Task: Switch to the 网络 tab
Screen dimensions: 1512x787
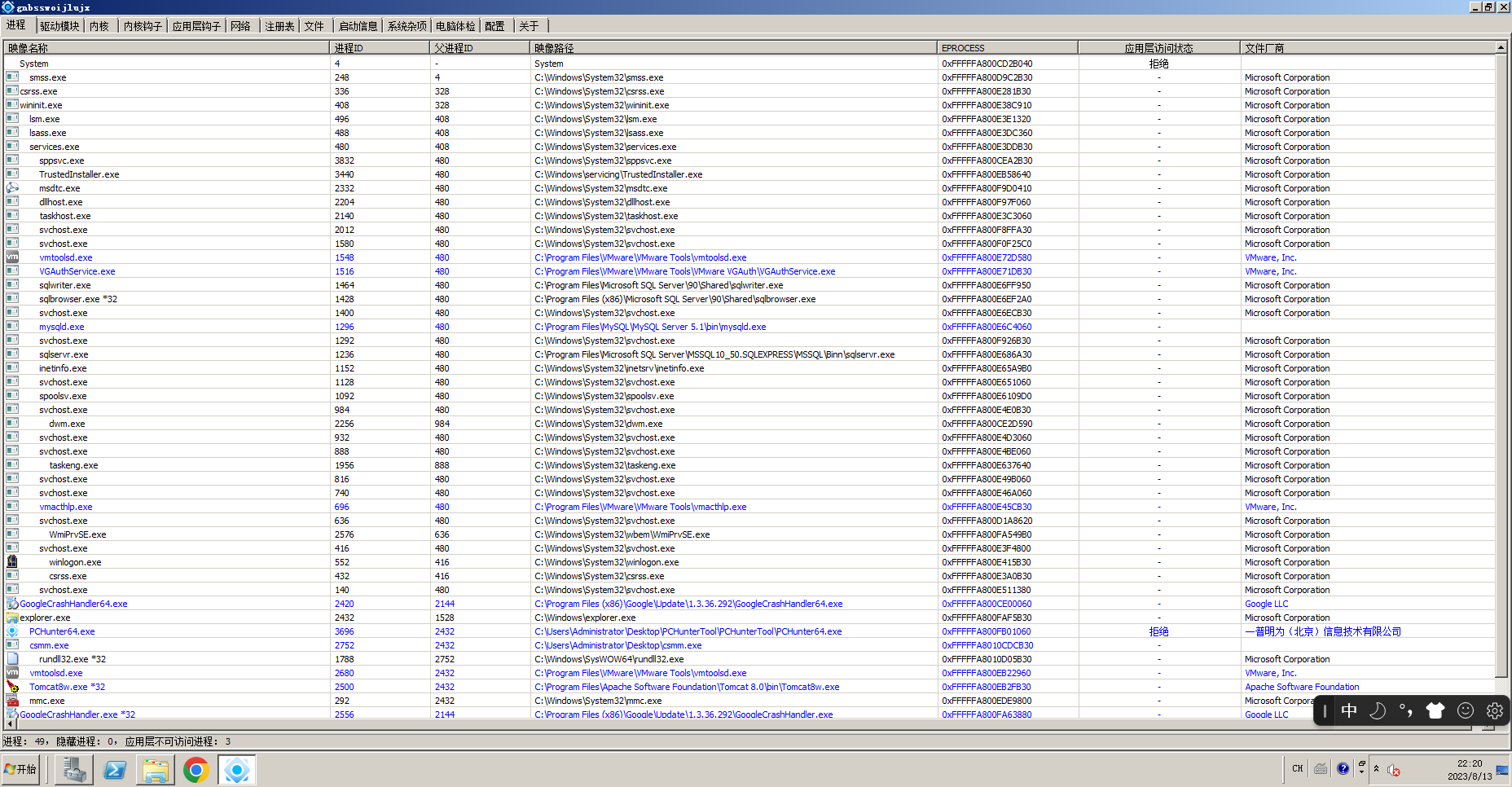Action: click(241, 25)
